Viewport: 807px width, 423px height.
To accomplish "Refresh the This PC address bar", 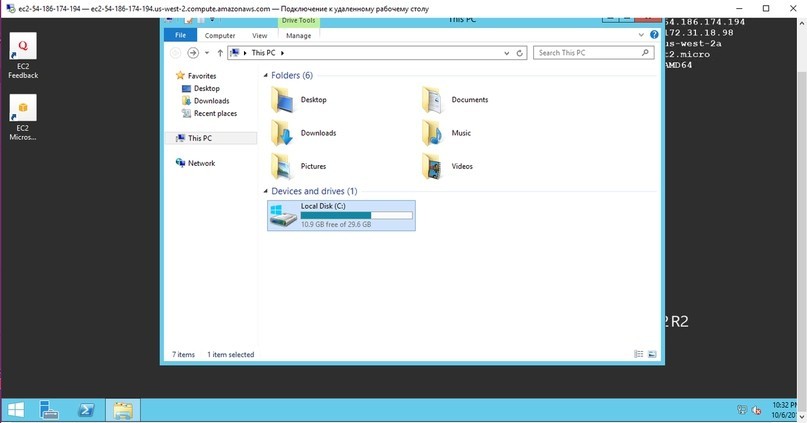I will [x=520, y=53].
